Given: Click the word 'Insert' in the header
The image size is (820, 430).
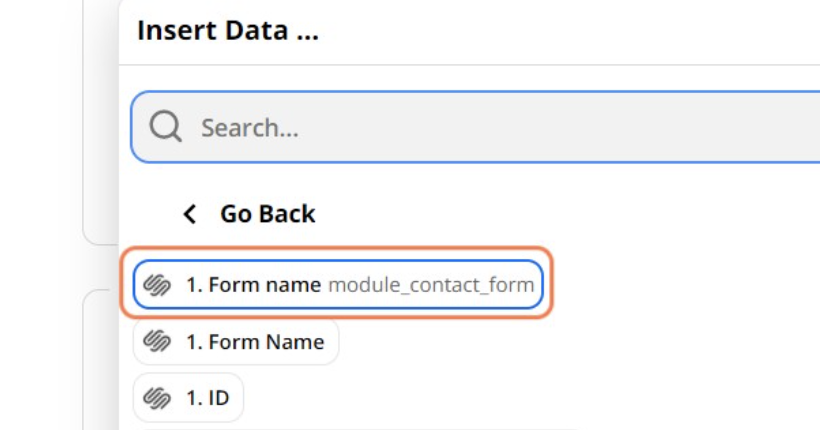Looking at the screenshot, I should tap(170, 31).
